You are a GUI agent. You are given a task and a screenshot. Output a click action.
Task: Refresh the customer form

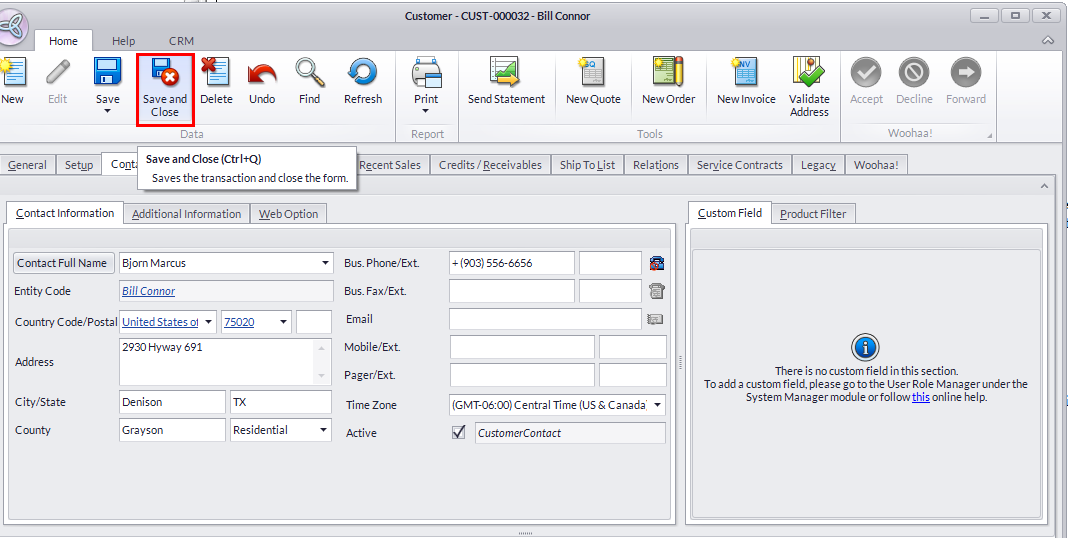click(362, 74)
